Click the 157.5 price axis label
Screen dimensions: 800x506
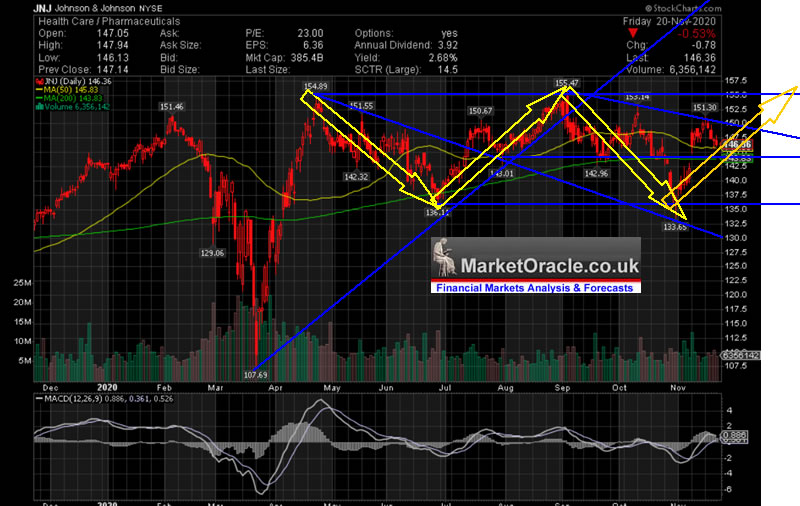point(736,81)
